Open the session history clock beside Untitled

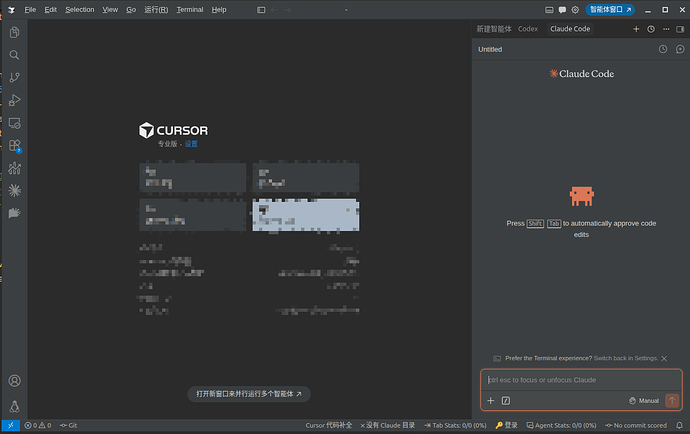[x=663, y=49]
